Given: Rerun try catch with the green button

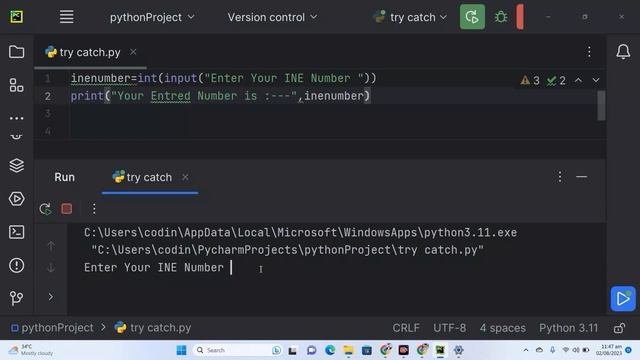Looking at the screenshot, I should (x=472, y=17).
